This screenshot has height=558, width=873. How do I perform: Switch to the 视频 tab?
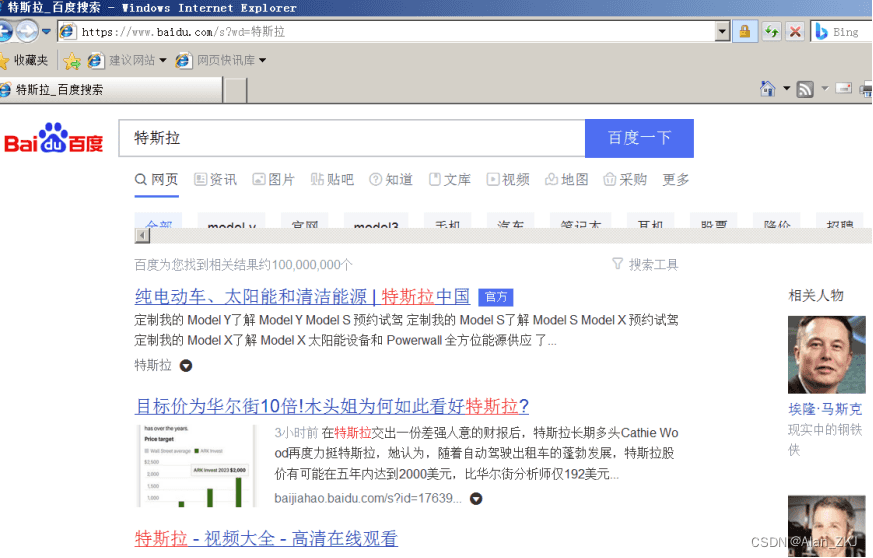[x=508, y=179]
